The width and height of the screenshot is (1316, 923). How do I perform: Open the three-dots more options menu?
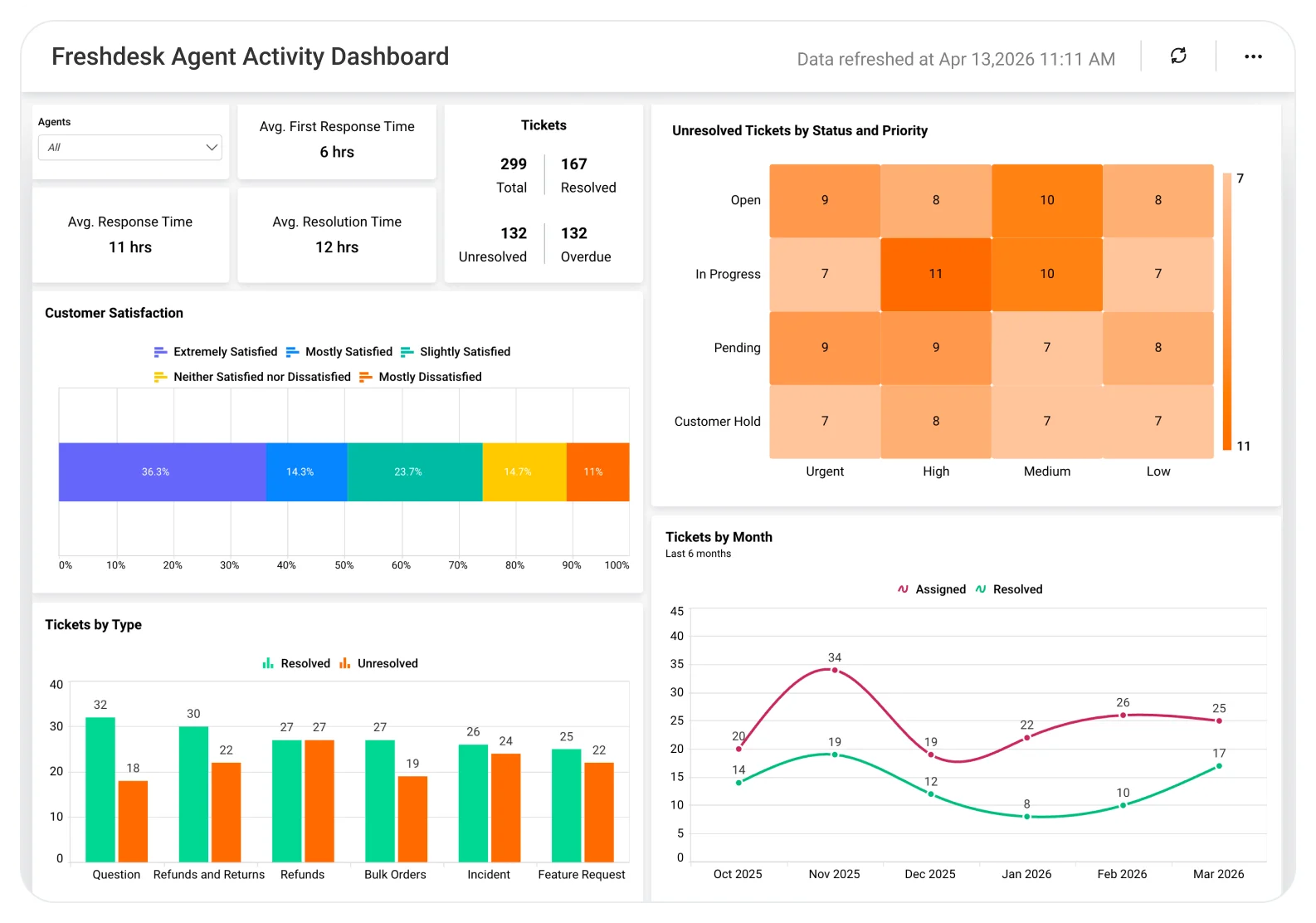click(x=1253, y=56)
